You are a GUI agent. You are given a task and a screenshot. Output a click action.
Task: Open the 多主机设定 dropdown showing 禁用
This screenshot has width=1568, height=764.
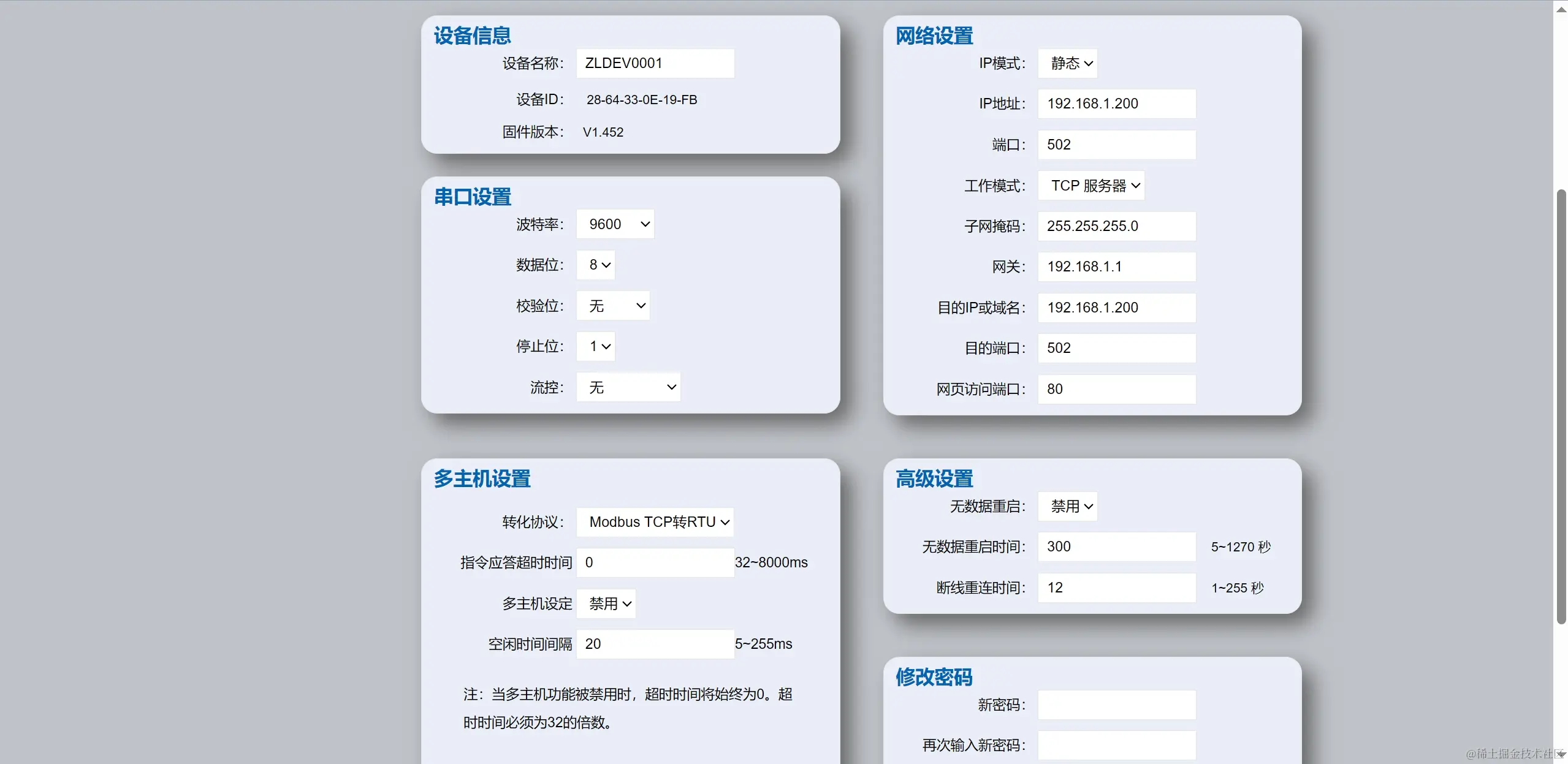point(606,603)
